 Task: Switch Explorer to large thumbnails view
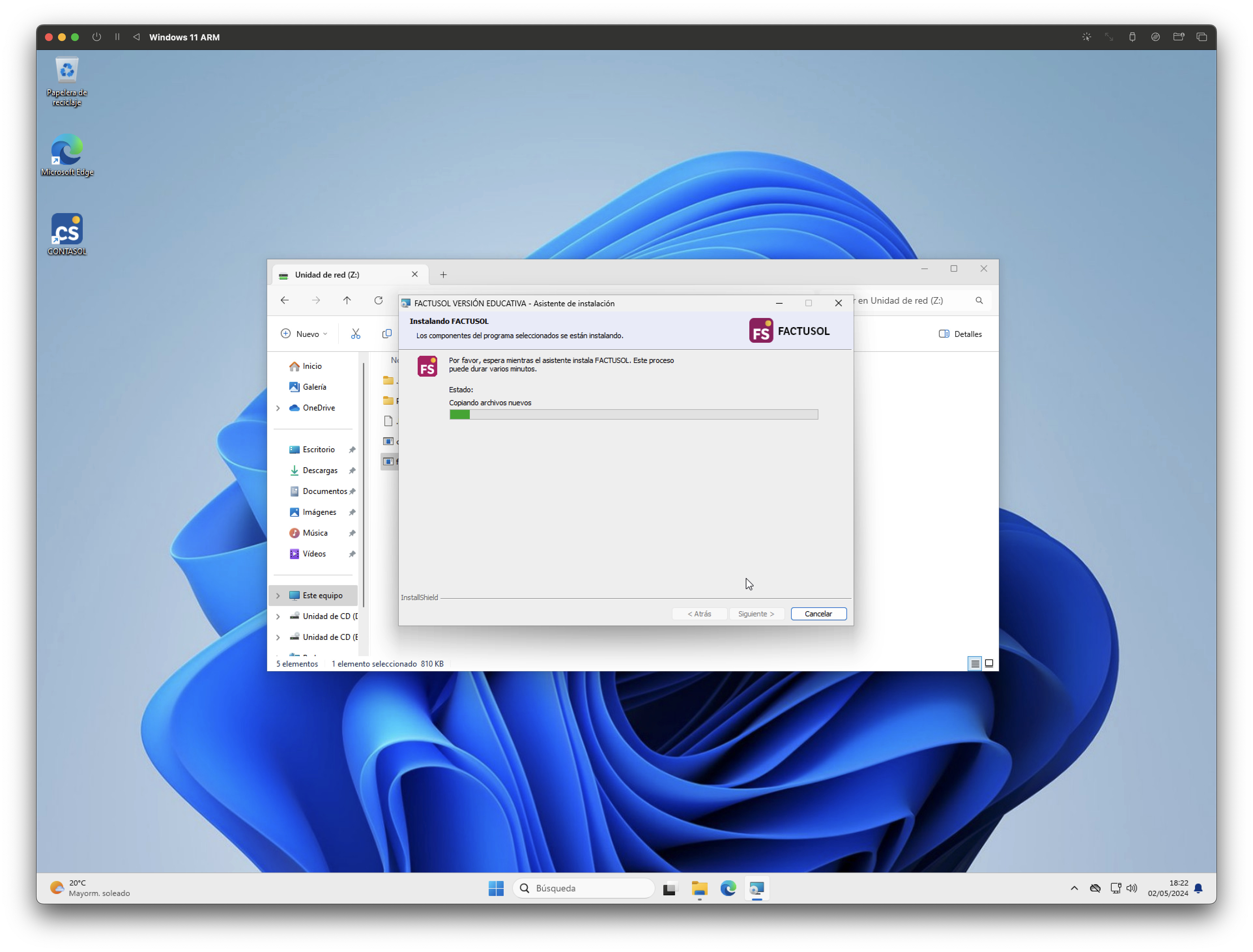pyautogui.click(x=989, y=664)
